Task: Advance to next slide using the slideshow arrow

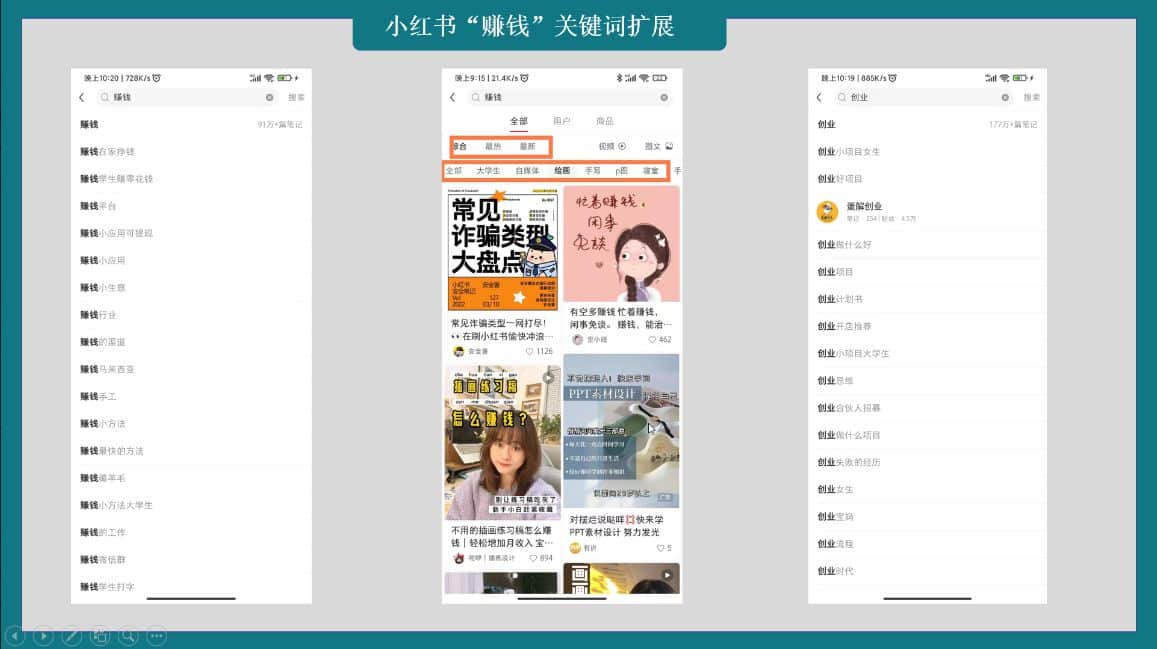Action: 43,635
